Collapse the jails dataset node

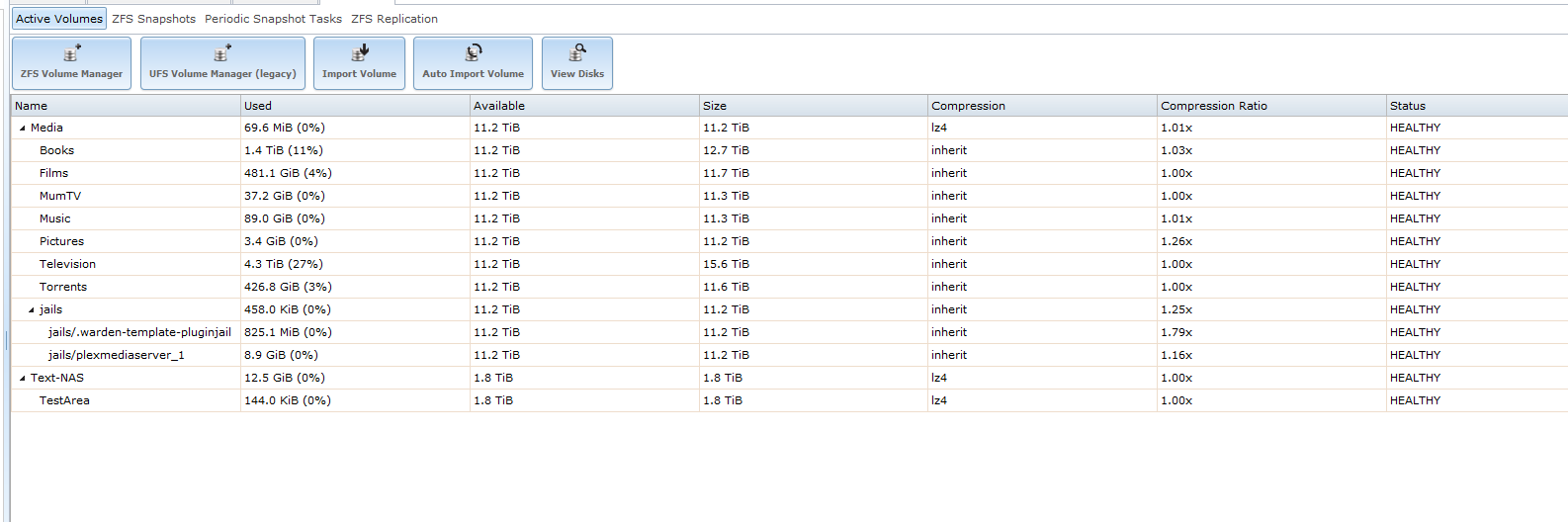32,310
